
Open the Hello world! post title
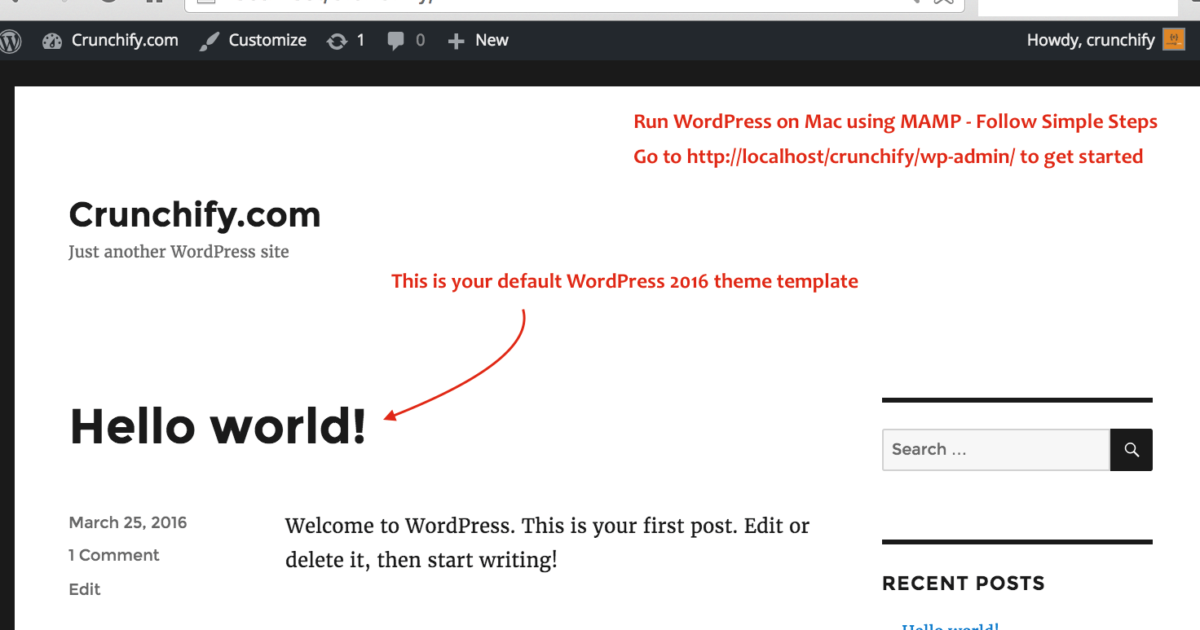218,427
